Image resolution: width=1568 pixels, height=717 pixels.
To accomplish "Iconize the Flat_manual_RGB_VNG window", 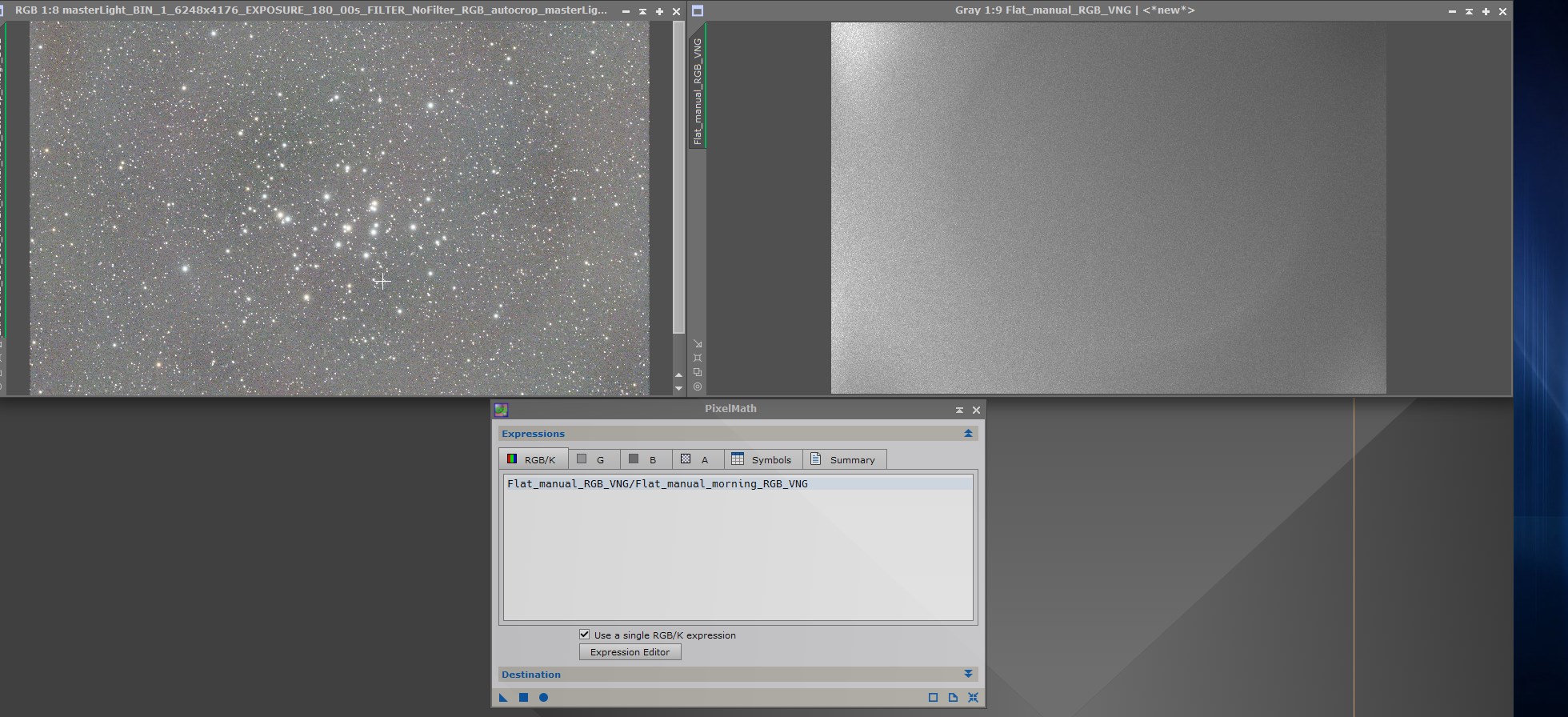I will click(x=1452, y=11).
